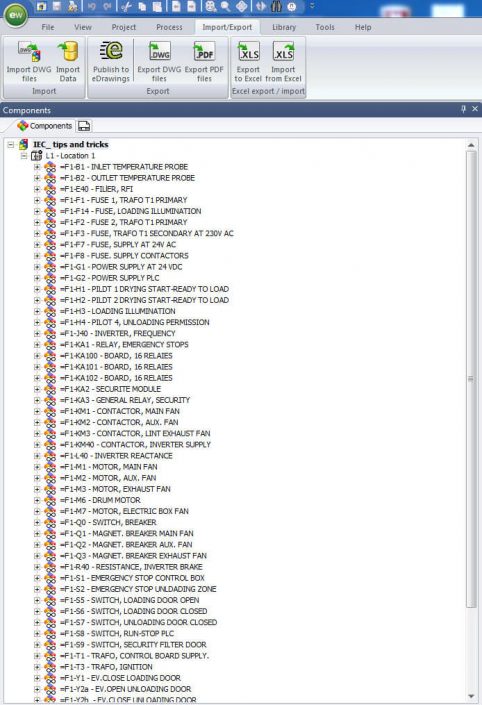
Task: Choose Export PDF files
Action: [x=204, y=62]
